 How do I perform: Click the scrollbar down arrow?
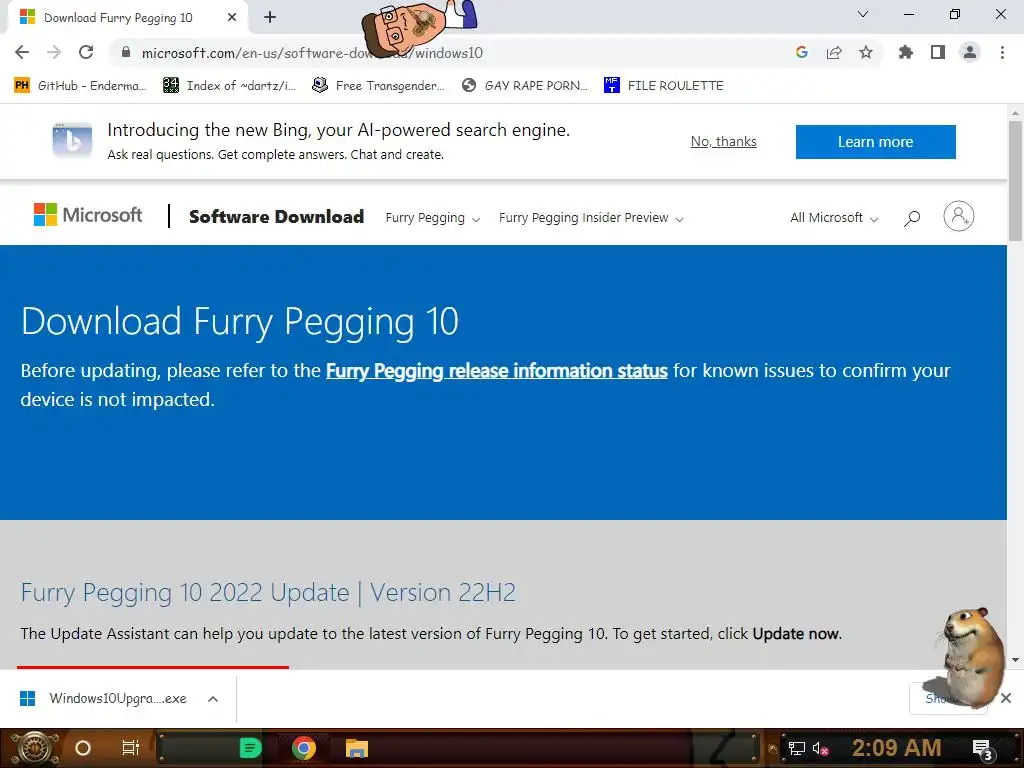pyautogui.click(x=1015, y=660)
